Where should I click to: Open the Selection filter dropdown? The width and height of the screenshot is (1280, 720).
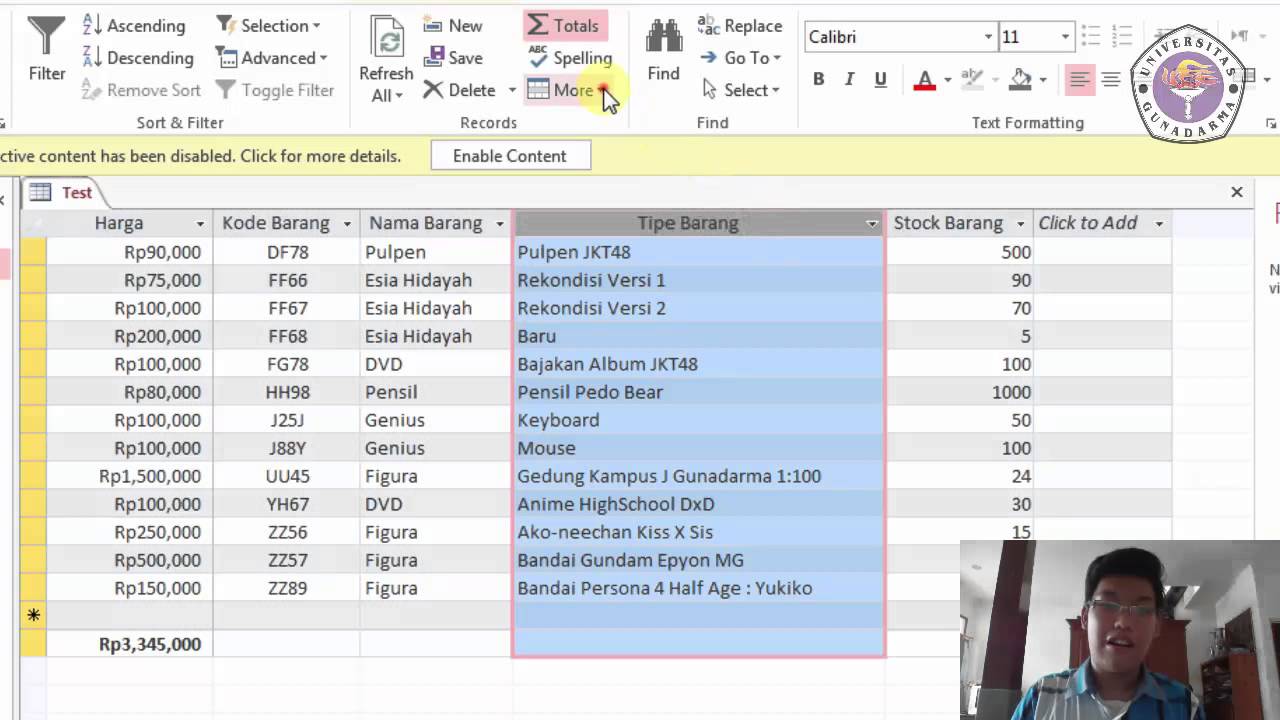pos(268,26)
